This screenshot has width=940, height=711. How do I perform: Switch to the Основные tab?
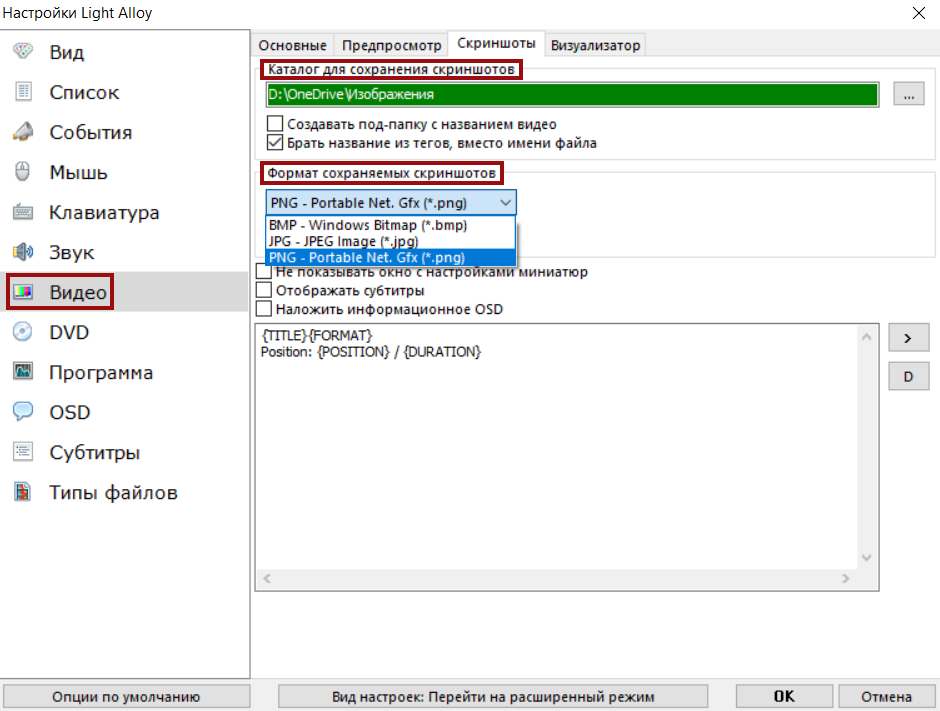coord(293,45)
